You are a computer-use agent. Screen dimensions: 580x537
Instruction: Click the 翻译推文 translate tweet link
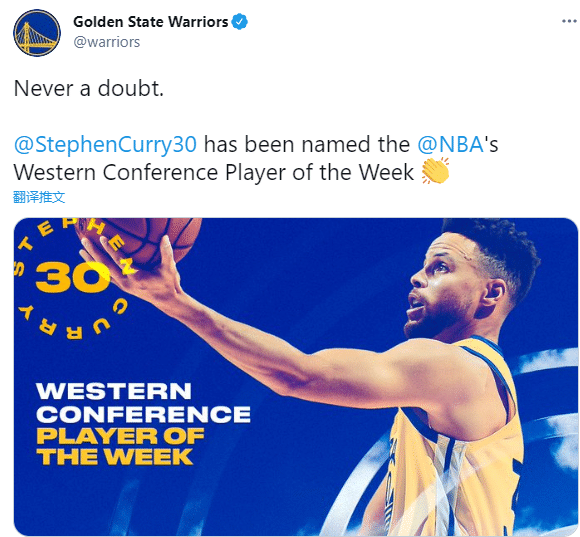pyautogui.click(x=39, y=197)
